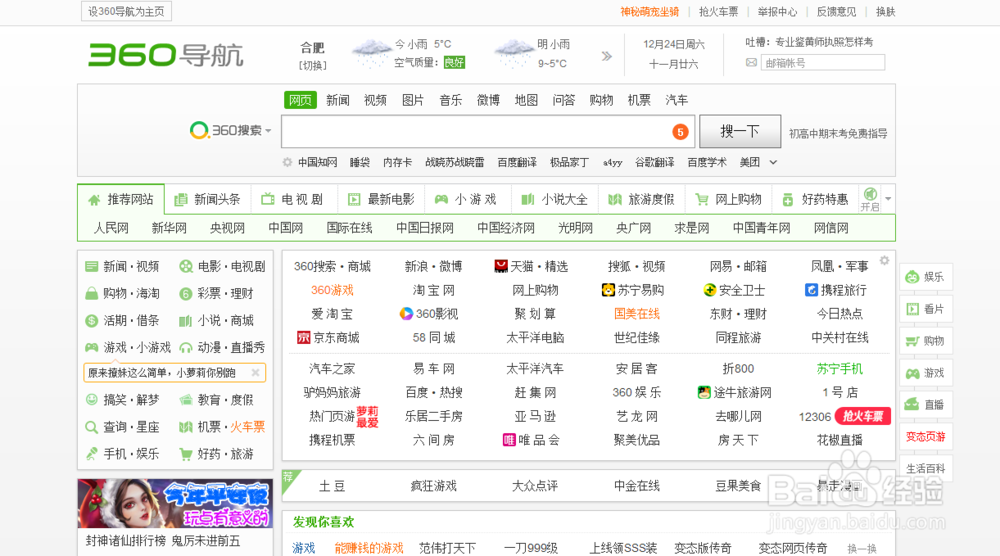Click the 360导航 logo

(x=166, y=55)
